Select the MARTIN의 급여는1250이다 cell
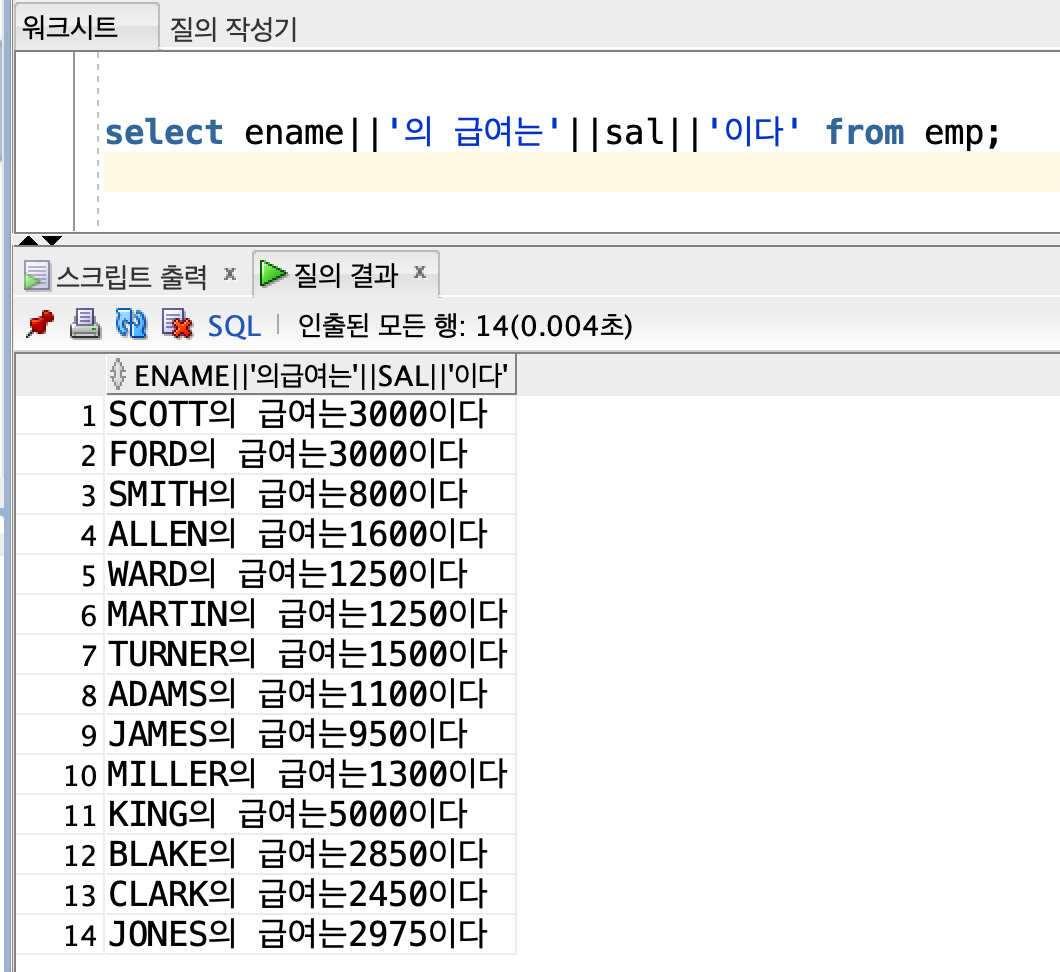This screenshot has height=972, width=1060. click(310, 614)
